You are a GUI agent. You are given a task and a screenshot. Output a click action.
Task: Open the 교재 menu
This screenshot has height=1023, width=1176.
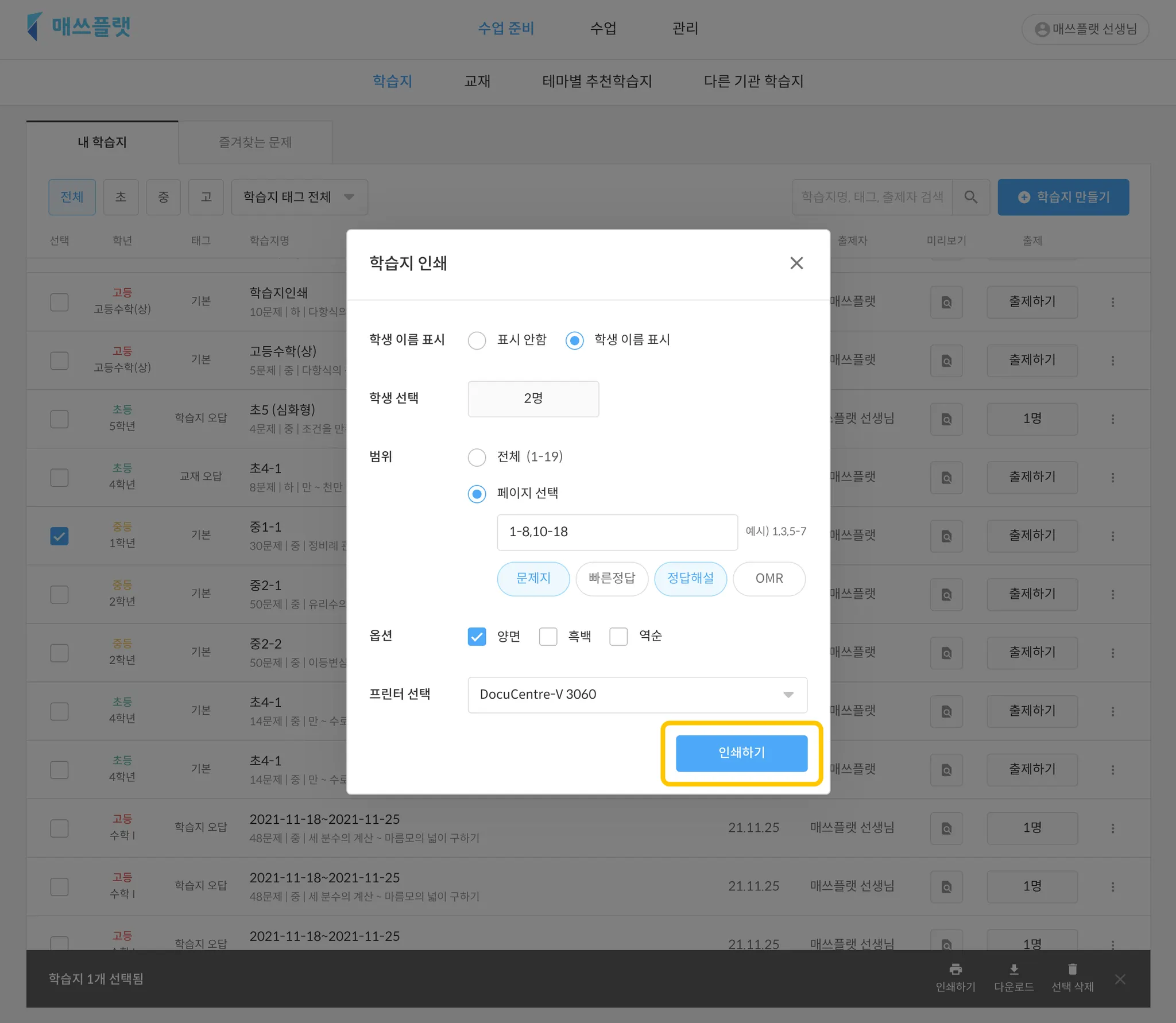click(477, 82)
